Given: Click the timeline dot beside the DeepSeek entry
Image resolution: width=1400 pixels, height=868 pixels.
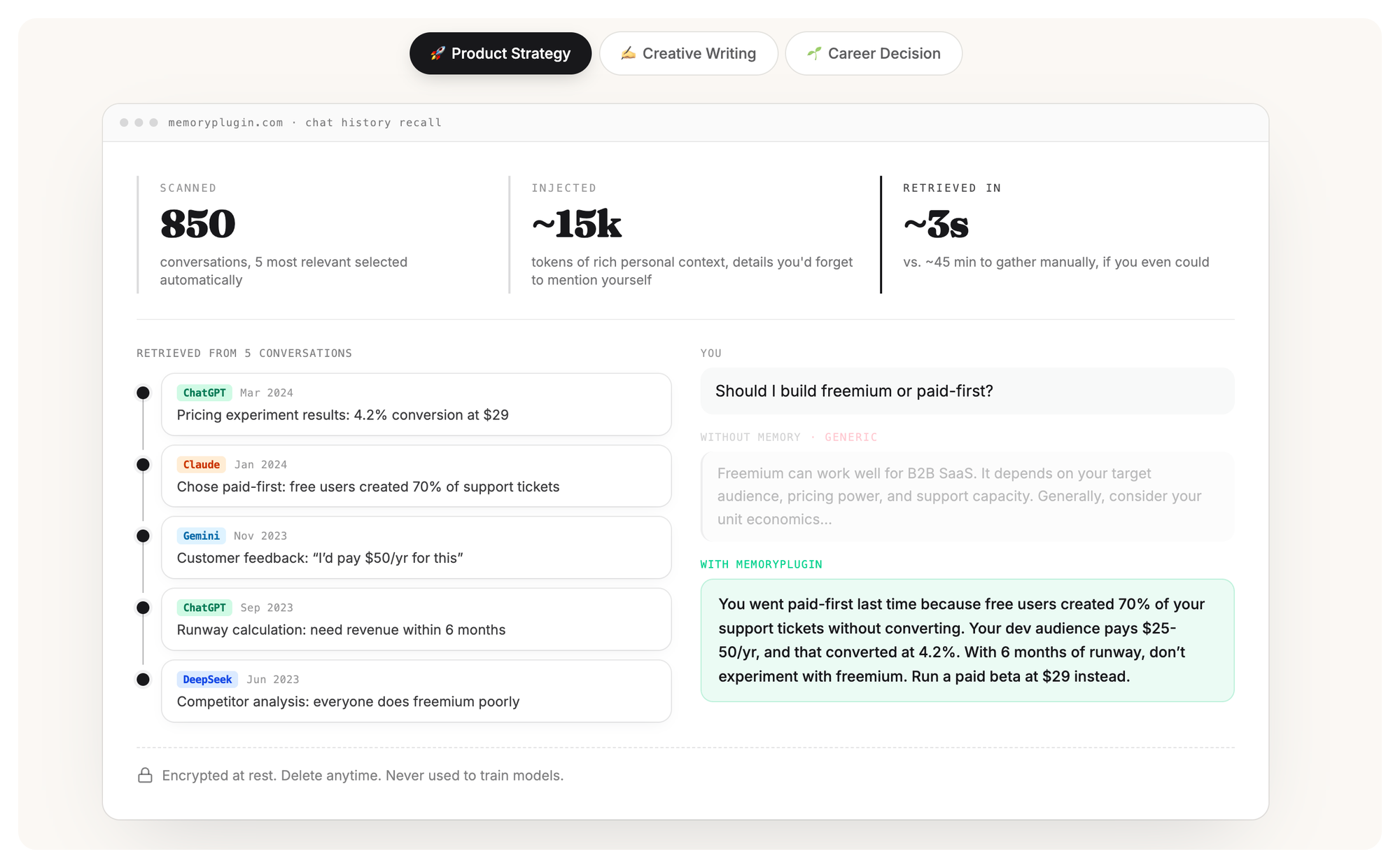Looking at the screenshot, I should (x=143, y=679).
